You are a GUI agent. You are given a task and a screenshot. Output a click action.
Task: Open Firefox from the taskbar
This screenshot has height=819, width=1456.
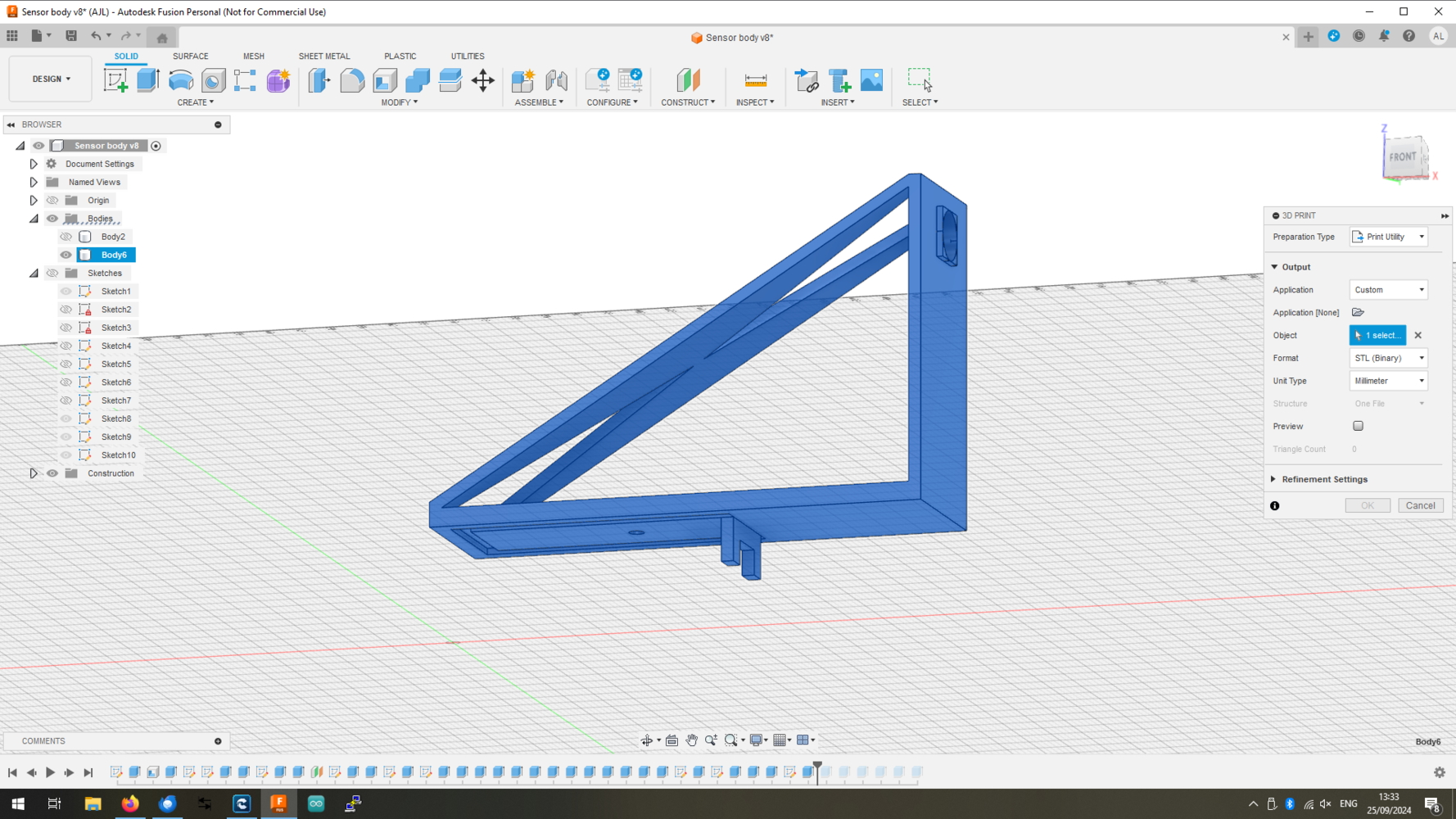pos(130,803)
